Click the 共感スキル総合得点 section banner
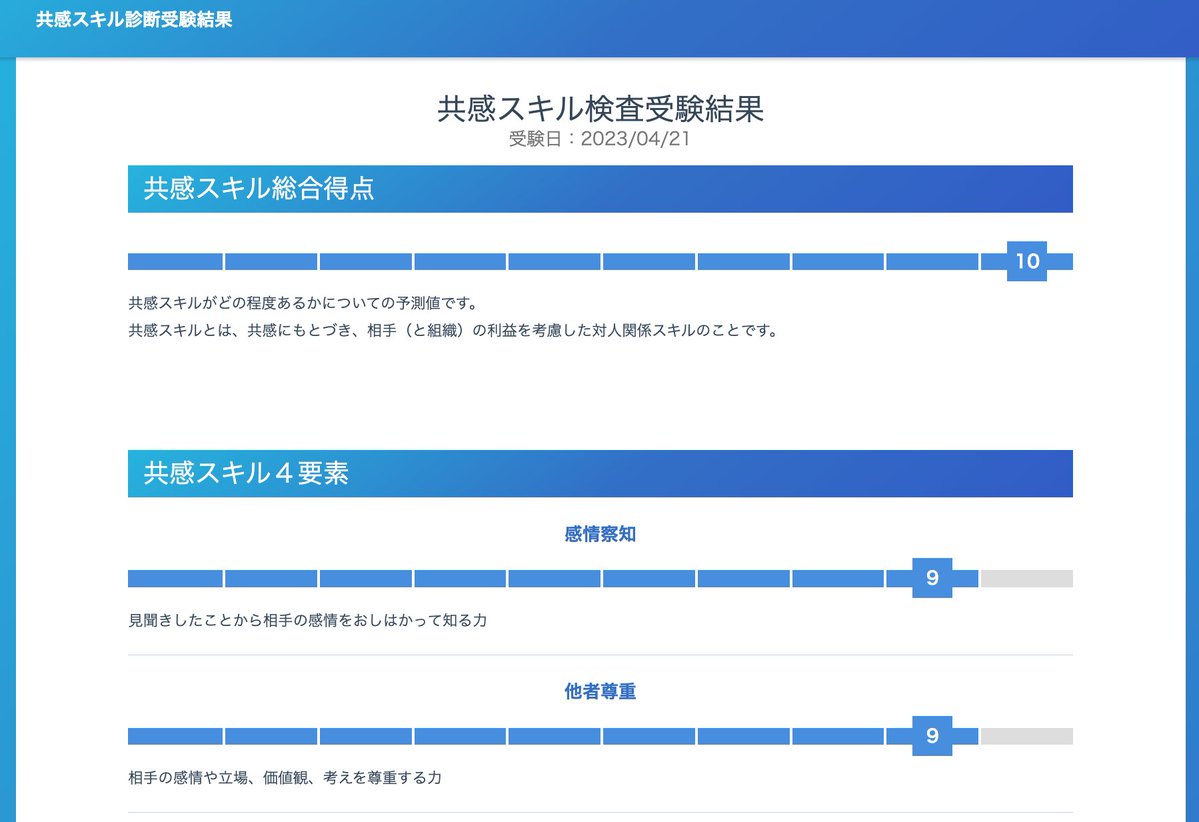 click(600, 189)
